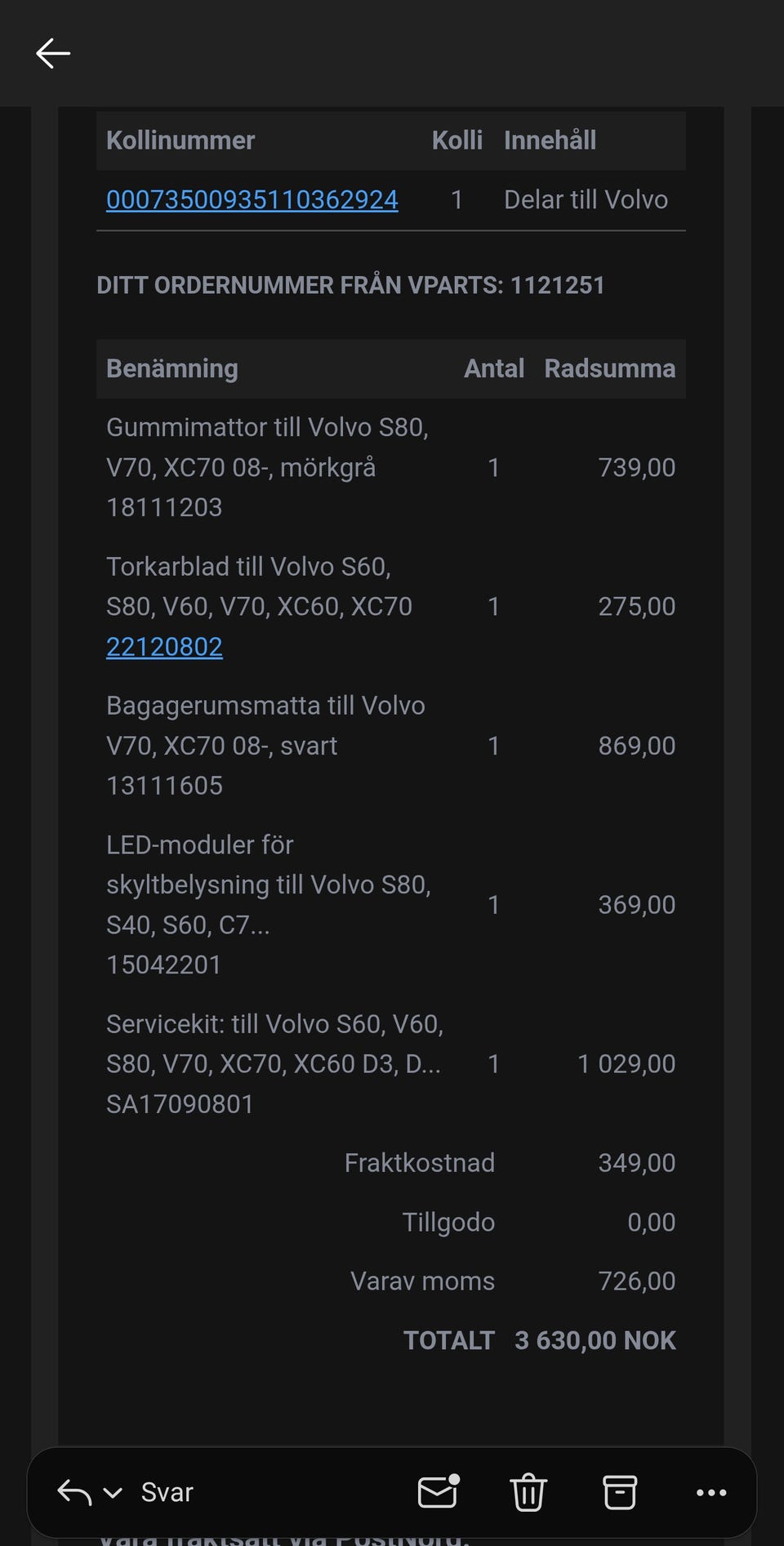Tap the Fraktkostnad 349,00 amount
The image size is (784, 1546).
click(636, 1163)
